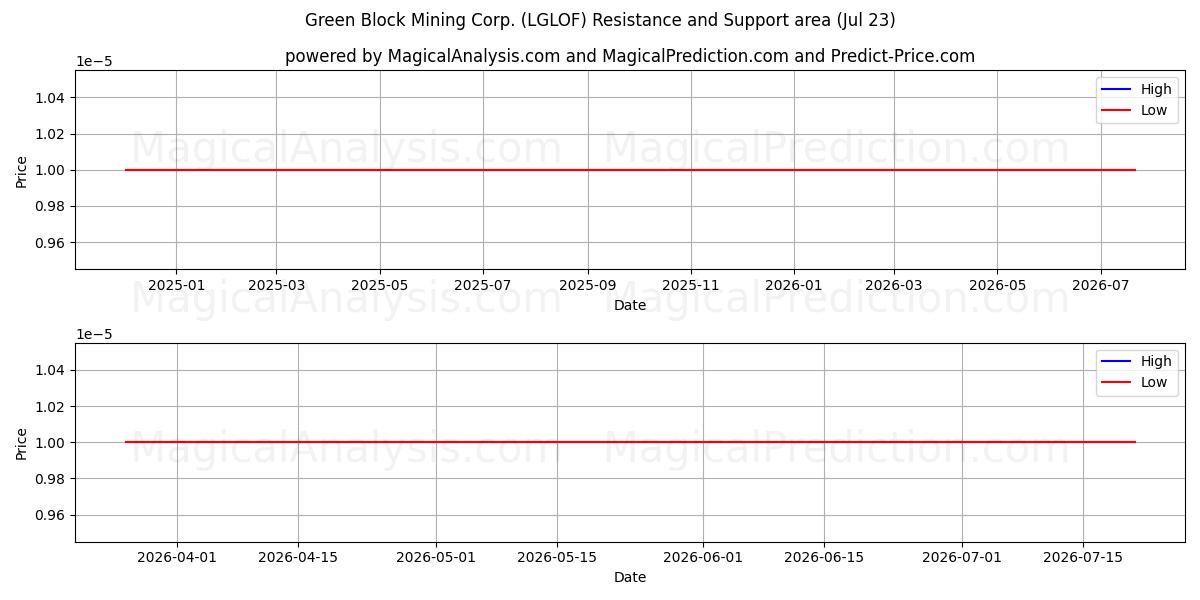Click the "Date" axis label under the upper chart
The image size is (1200, 600).
pos(630,305)
